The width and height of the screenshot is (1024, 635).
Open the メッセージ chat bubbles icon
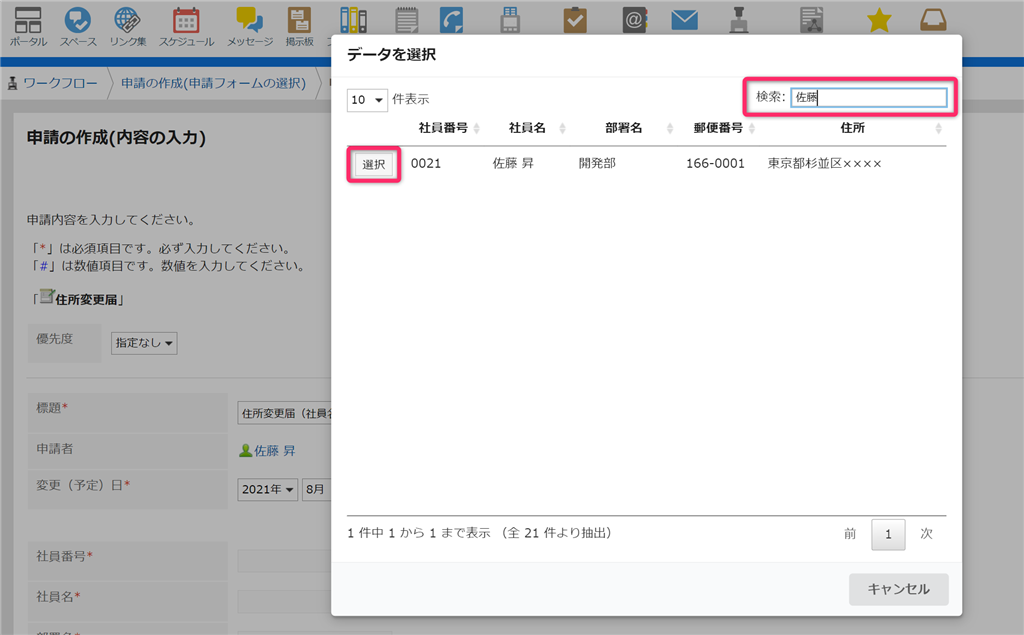coord(249,26)
